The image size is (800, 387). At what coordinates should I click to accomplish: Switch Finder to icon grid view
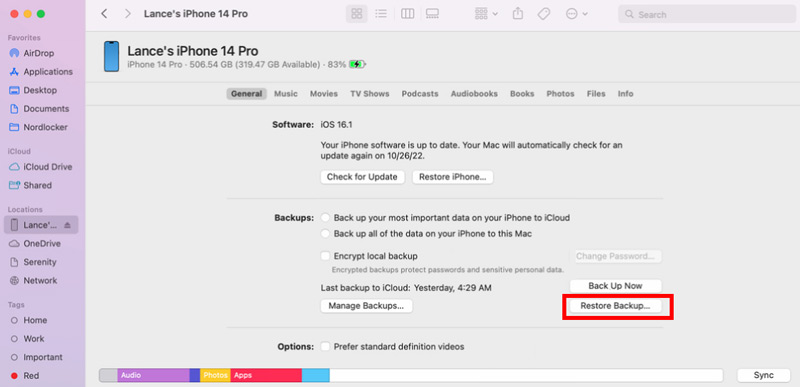point(357,14)
